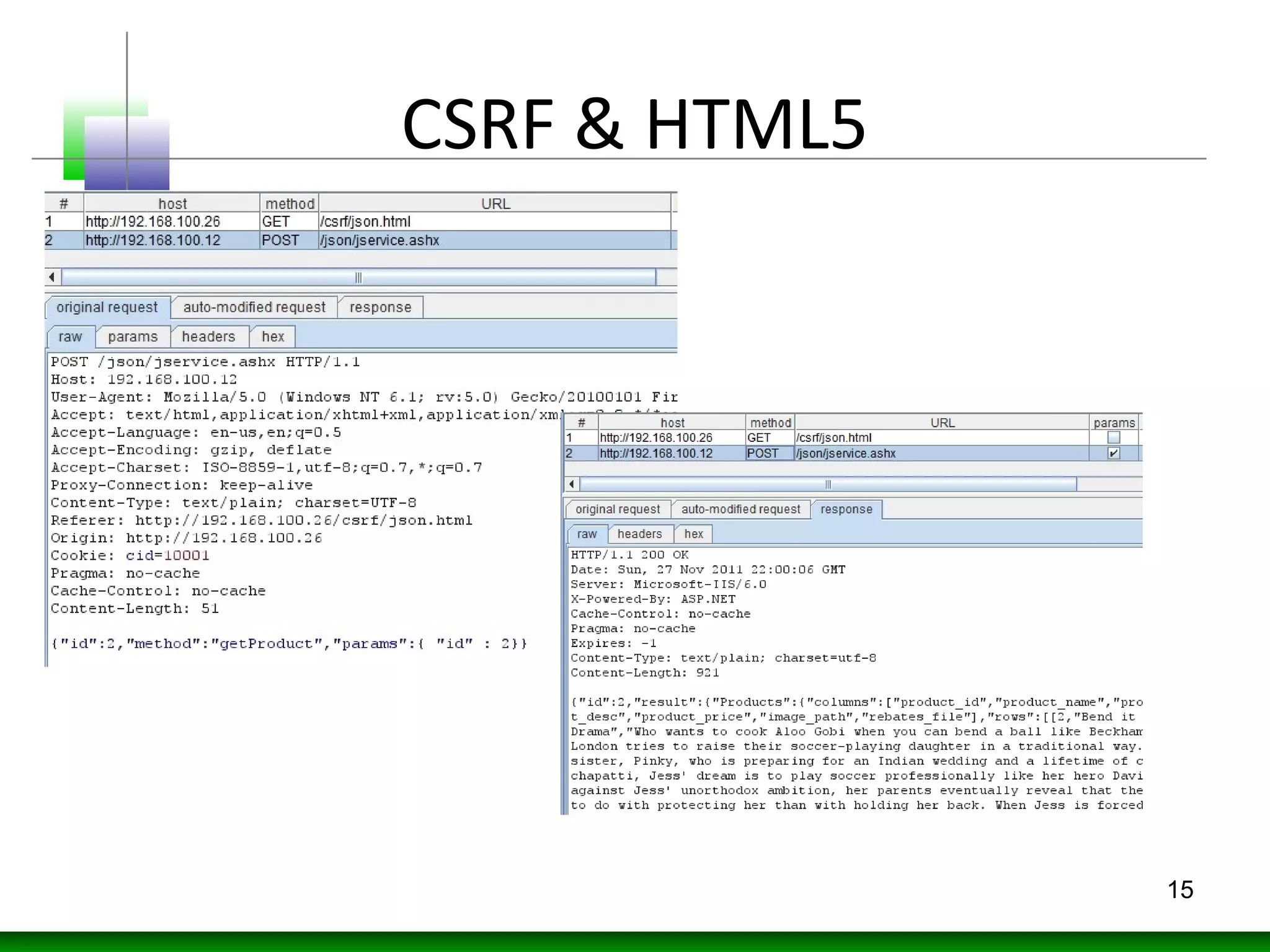Click '/json/jservice.ashx' URL cell in left table
This screenshot has width=1270, height=952.
point(495,240)
